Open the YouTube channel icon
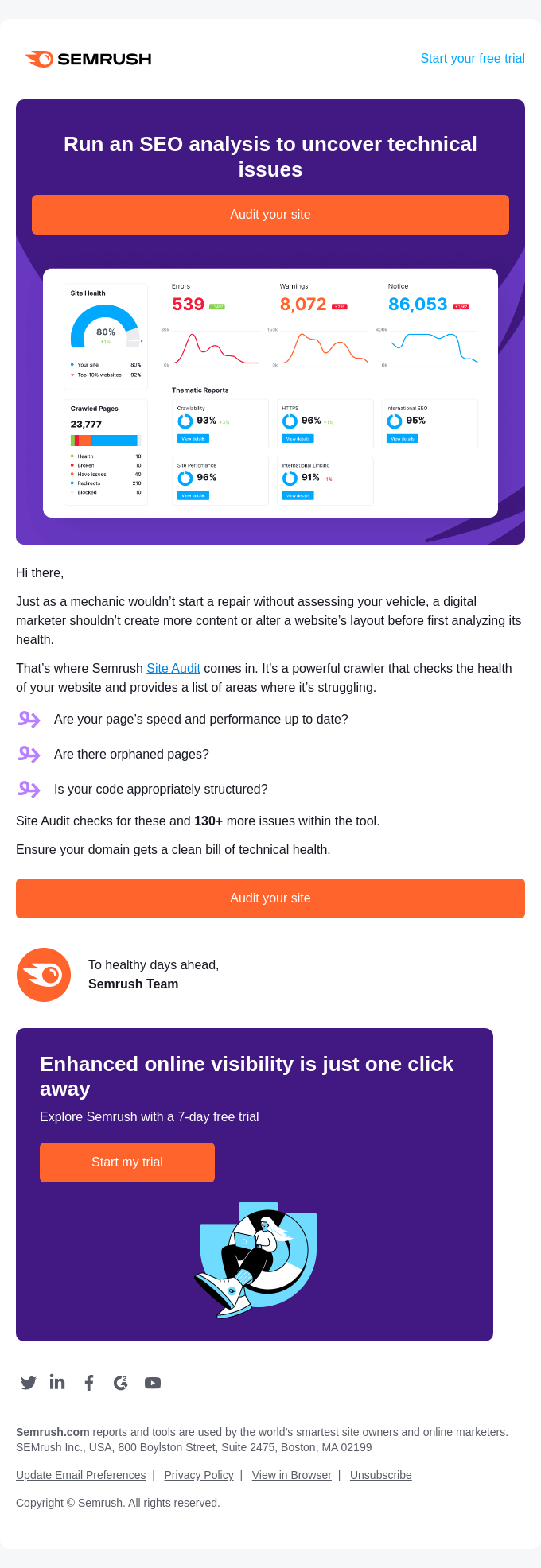The height and width of the screenshot is (1568, 541). pyautogui.click(x=152, y=1383)
